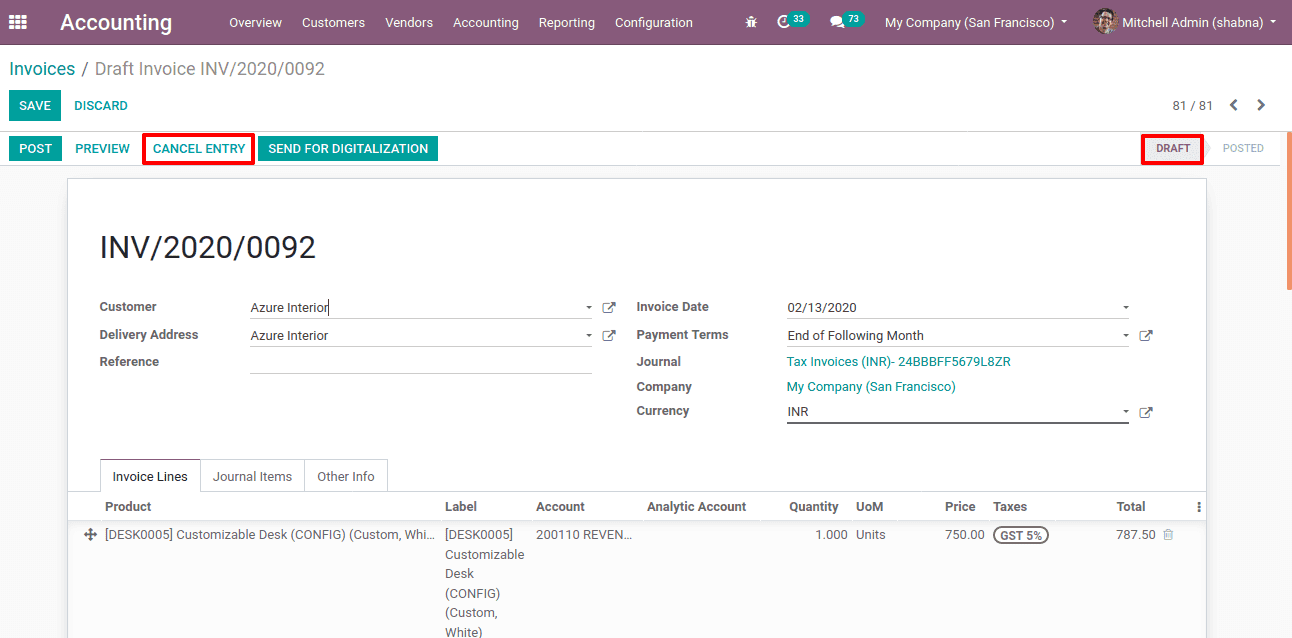Click the Customizable Desk product cell
The width and height of the screenshot is (1292, 638).
[x=270, y=535]
